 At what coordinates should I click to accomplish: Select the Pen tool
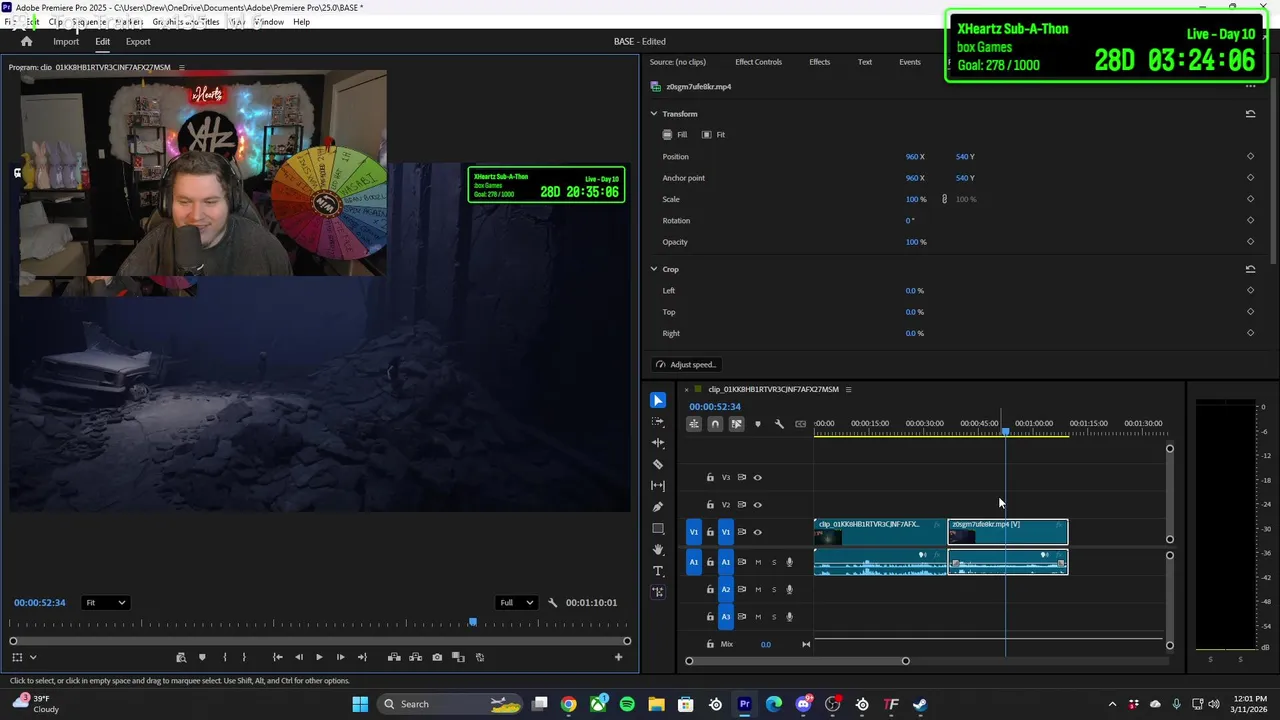pyautogui.click(x=658, y=507)
